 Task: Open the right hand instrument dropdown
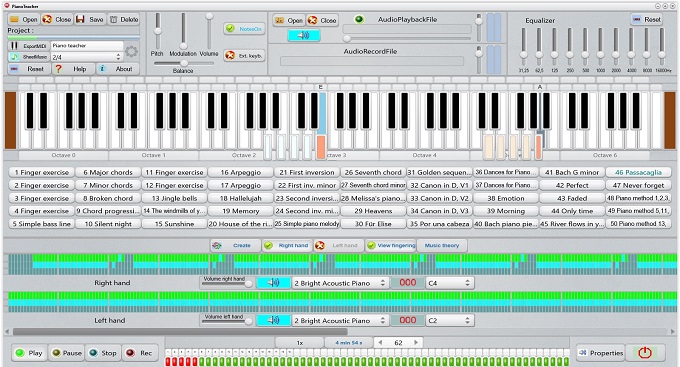[340, 283]
